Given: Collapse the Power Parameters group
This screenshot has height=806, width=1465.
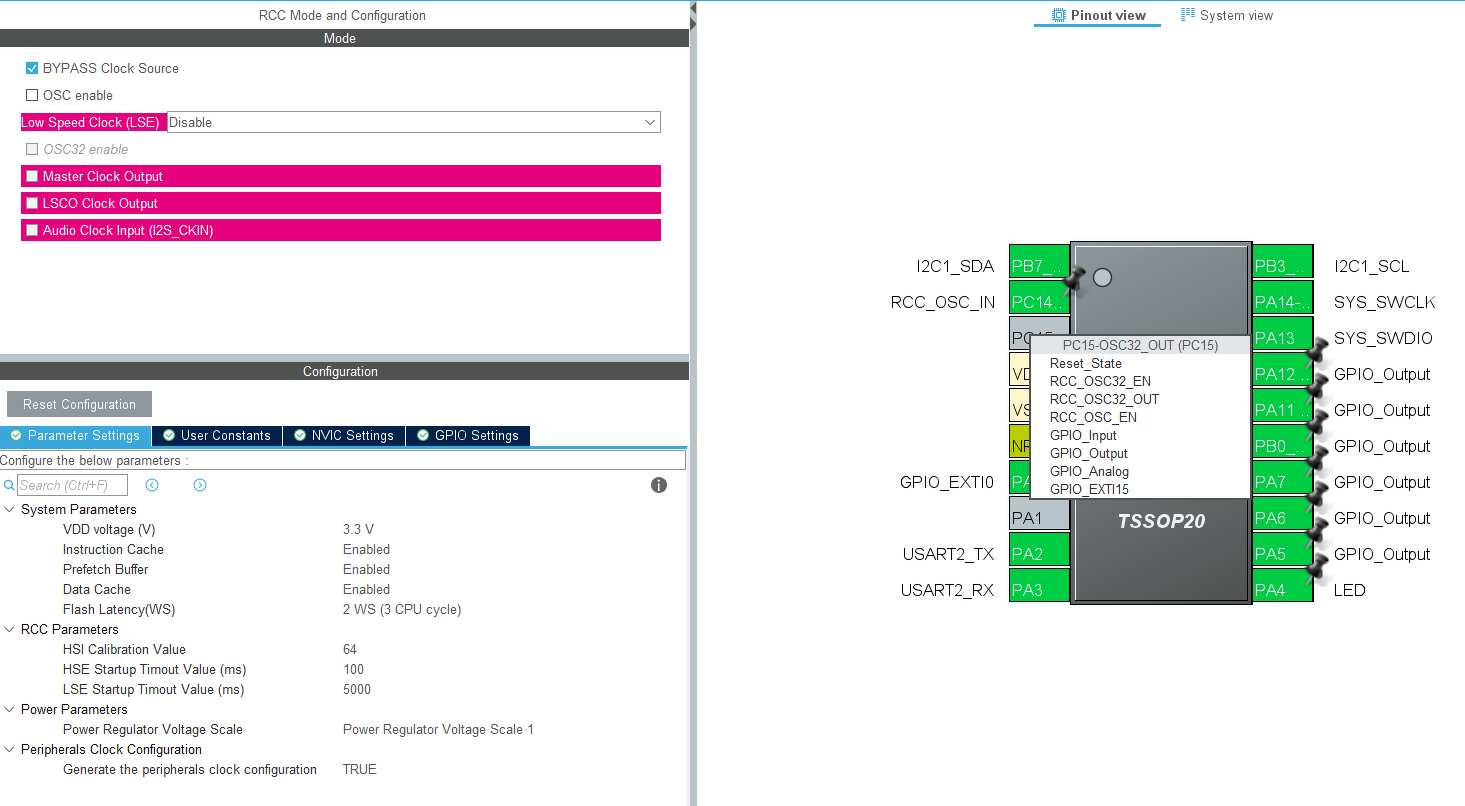Looking at the screenshot, I should point(10,709).
